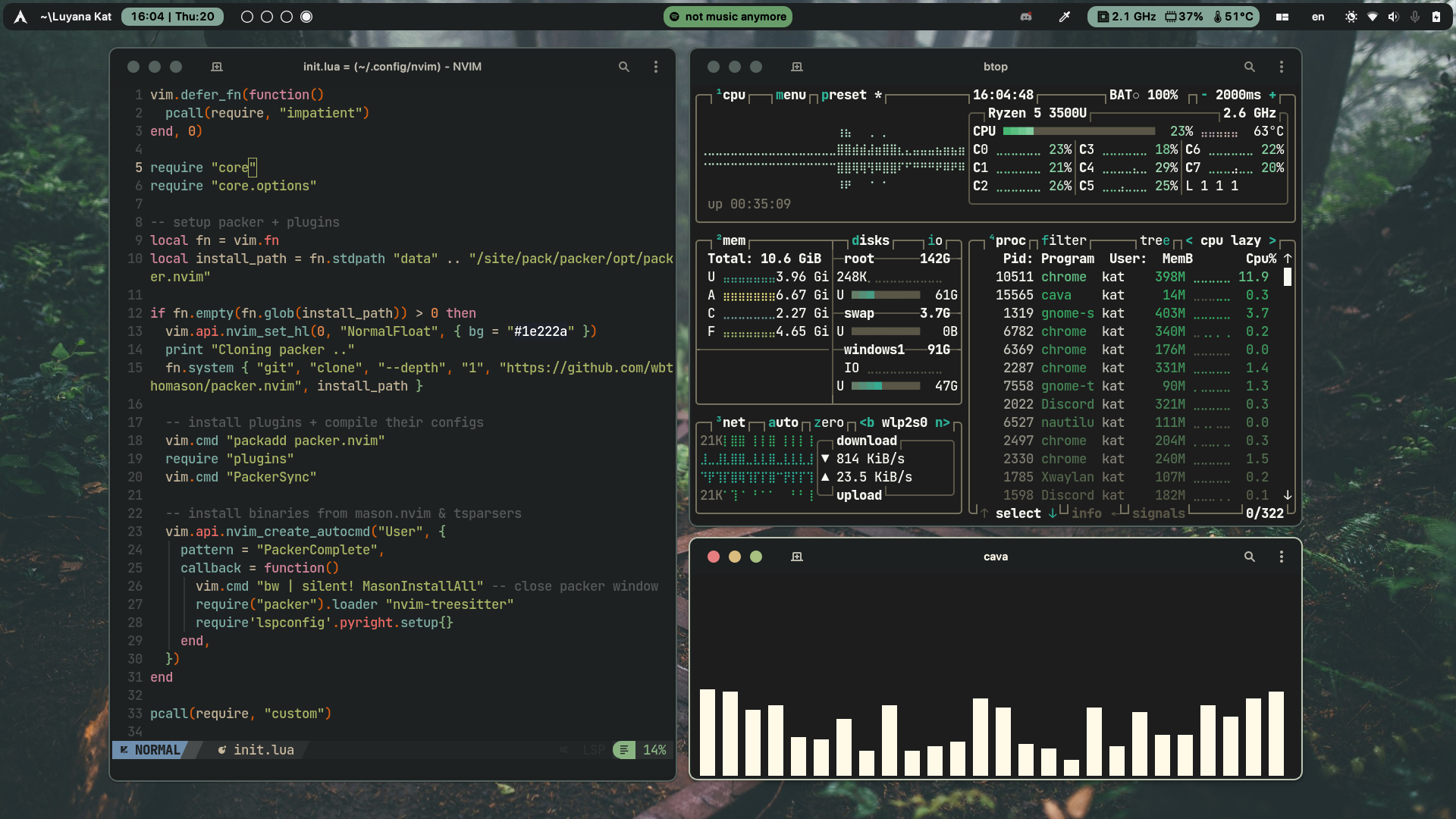Click the left arrow before cpu sort field

pos(1189,240)
